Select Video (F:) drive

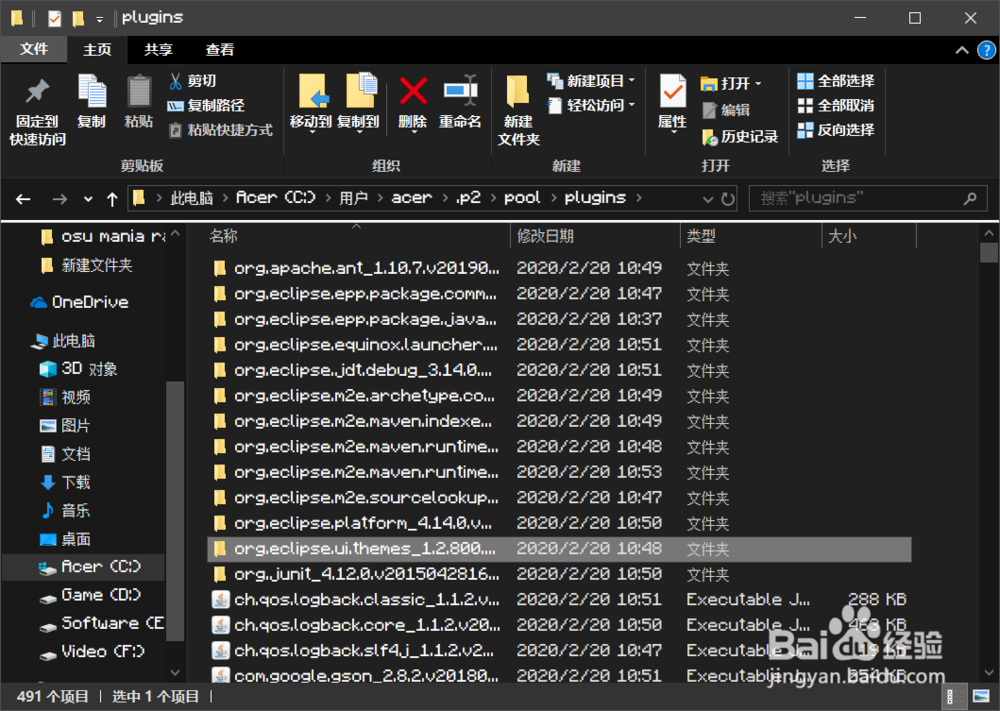tap(92, 652)
